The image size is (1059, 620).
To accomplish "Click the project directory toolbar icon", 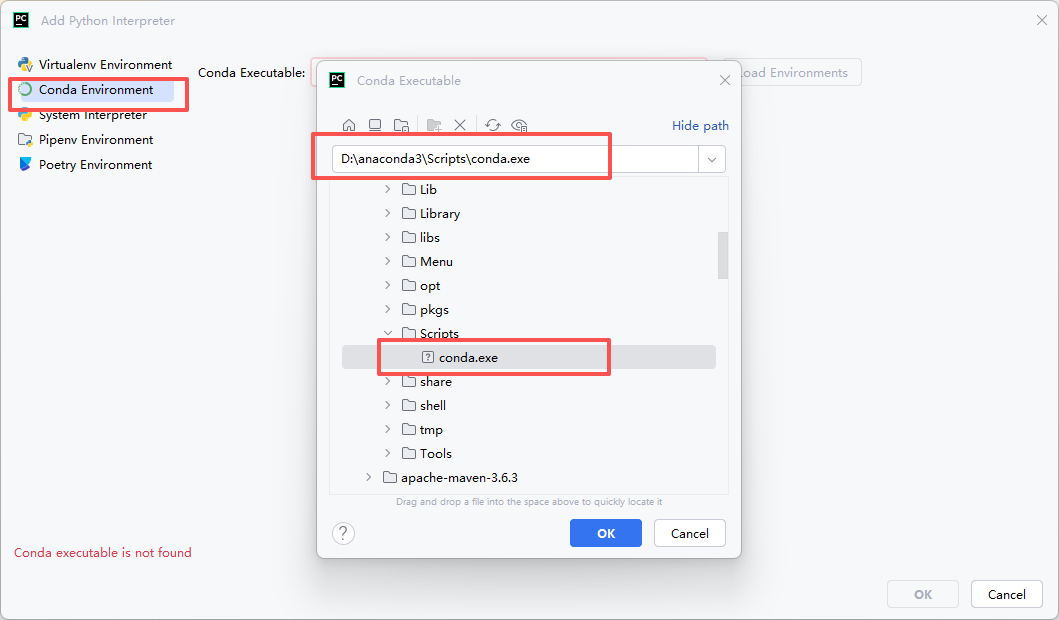I will pos(401,125).
